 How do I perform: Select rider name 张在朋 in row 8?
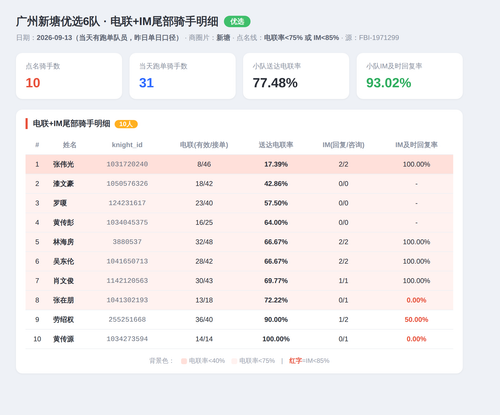tap(63, 300)
